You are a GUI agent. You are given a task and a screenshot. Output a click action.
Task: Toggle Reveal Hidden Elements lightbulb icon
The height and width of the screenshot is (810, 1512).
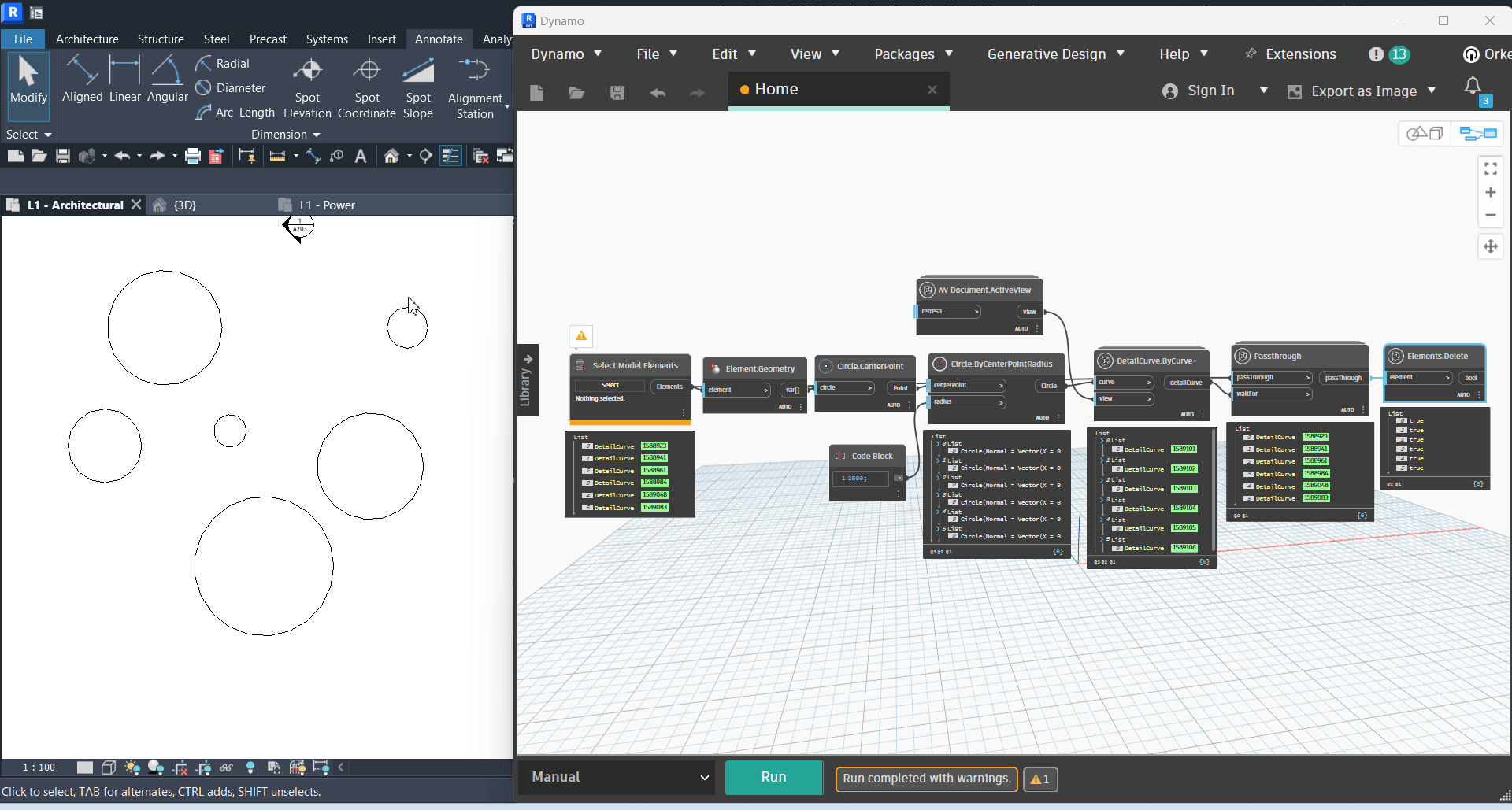tap(250, 767)
